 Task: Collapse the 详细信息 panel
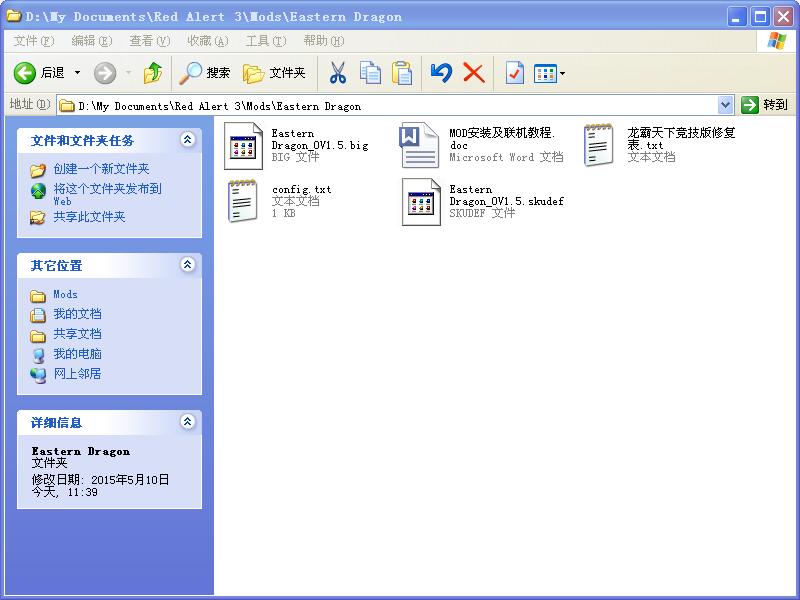click(188, 421)
